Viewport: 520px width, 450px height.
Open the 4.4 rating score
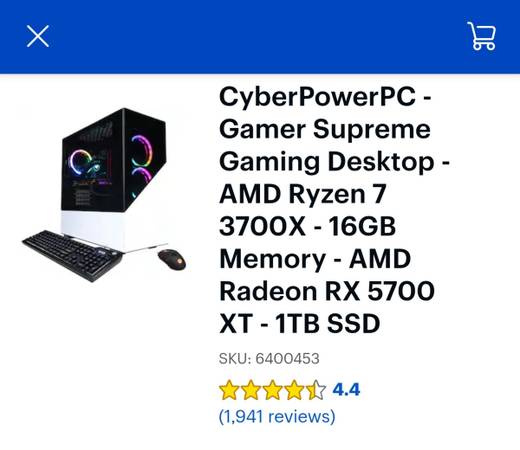coord(346,389)
